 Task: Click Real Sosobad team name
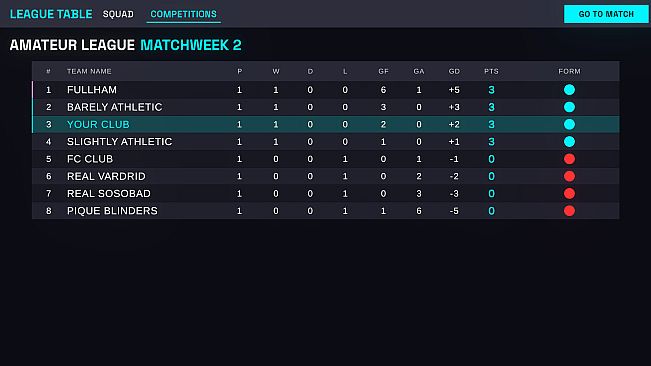(x=109, y=193)
